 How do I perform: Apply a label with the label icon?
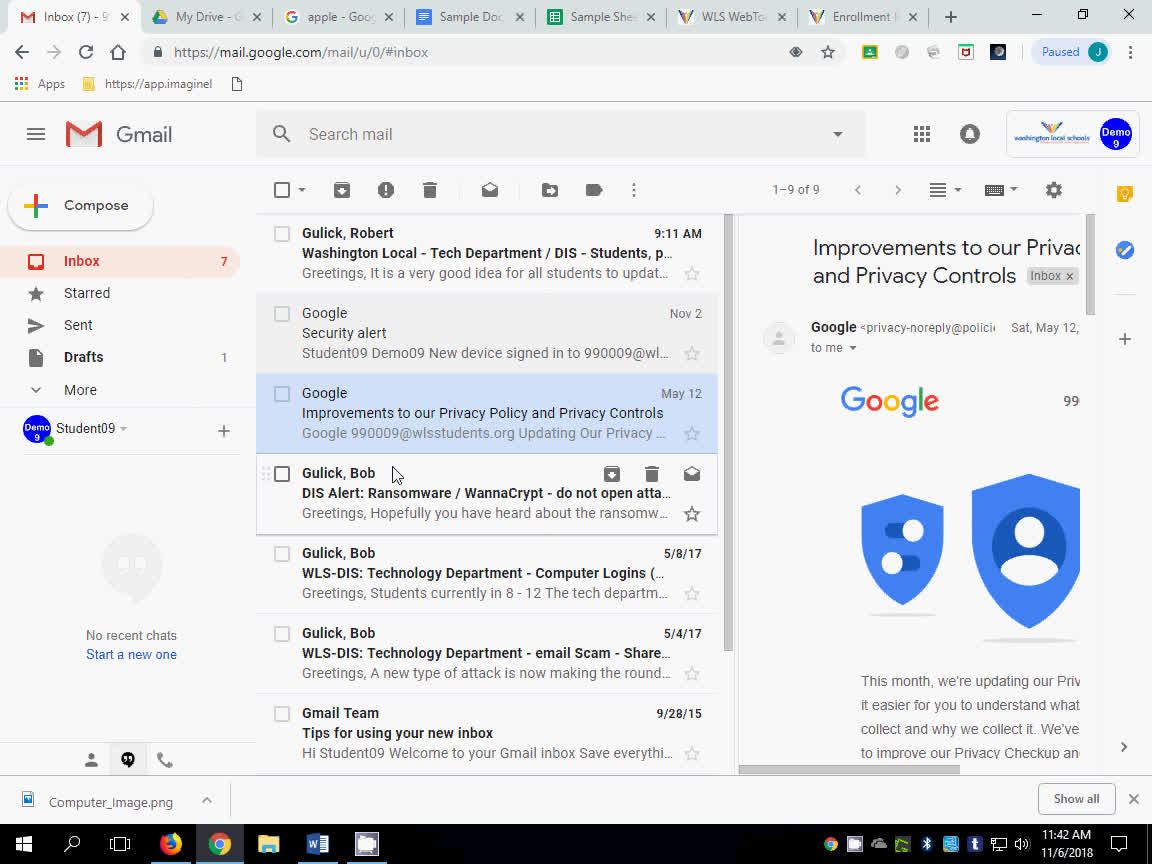[593, 189]
